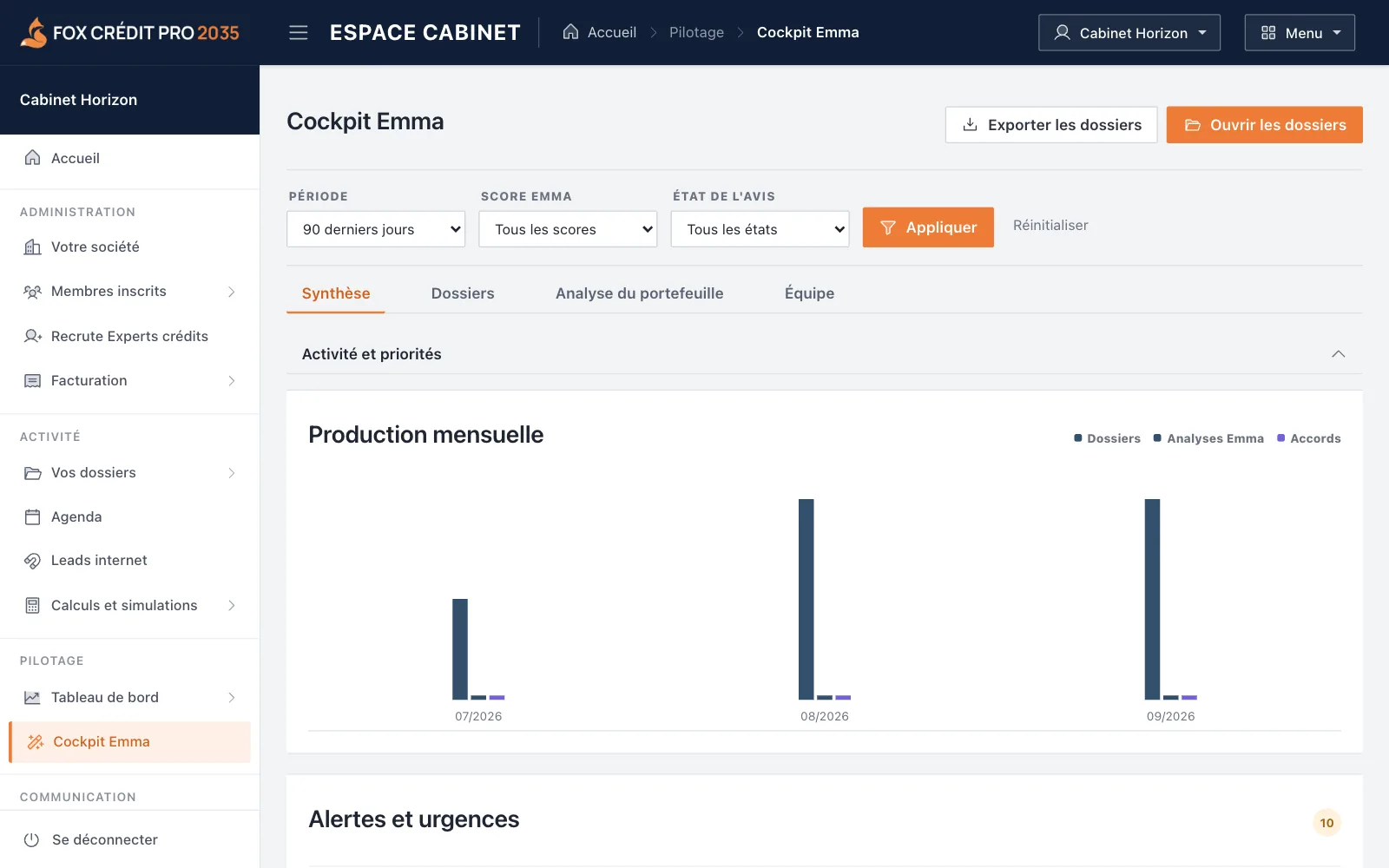Viewport: 1389px width, 868px height.
Task: Click the Leads internet link icon
Action: pos(32,561)
